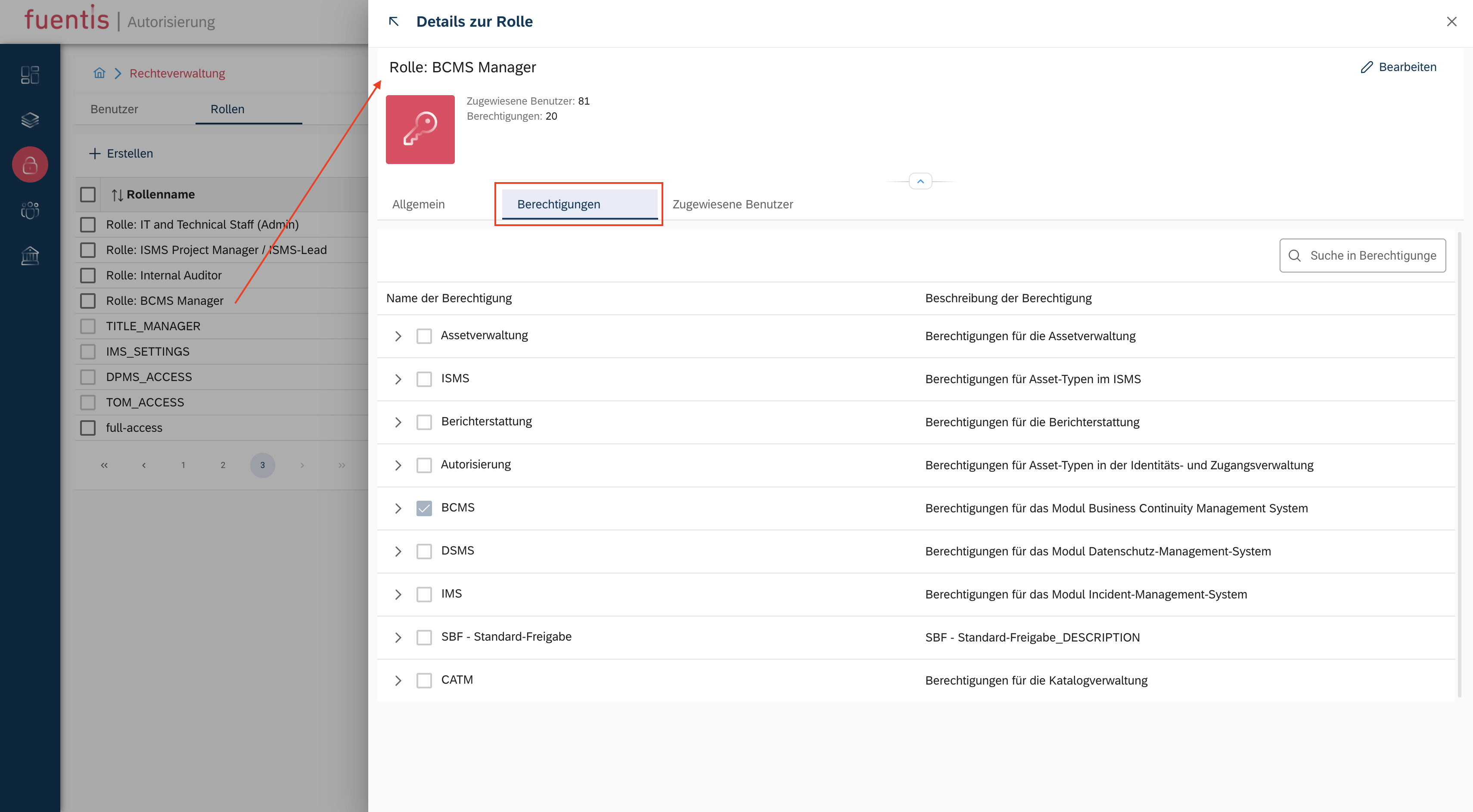
Task: Click the bank building sidebar icon
Action: point(30,255)
